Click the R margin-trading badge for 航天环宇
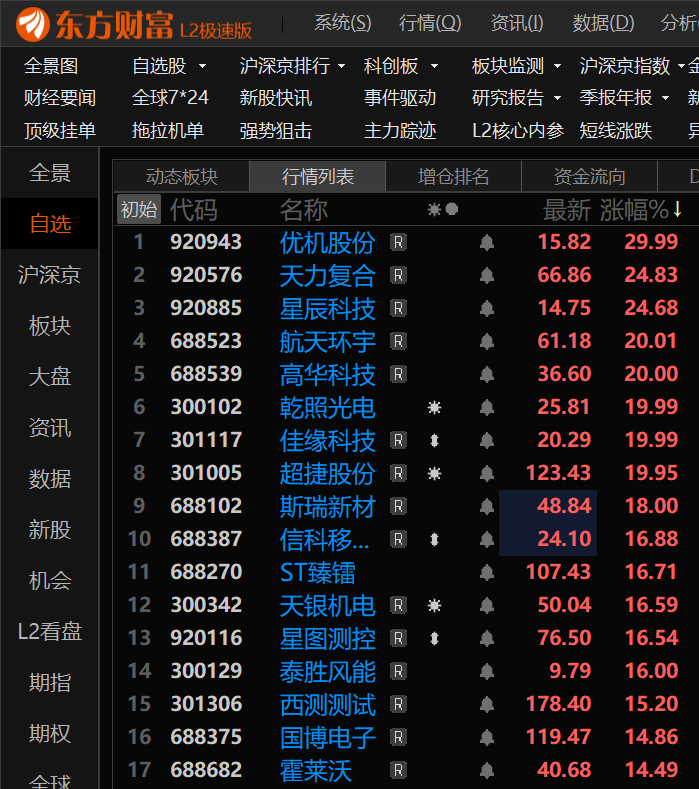The width and height of the screenshot is (699, 789). (x=398, y=341)
